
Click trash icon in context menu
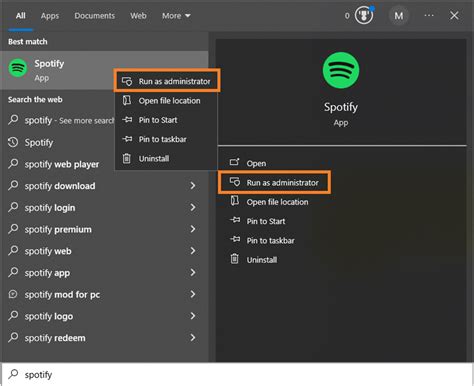point(127,158)
